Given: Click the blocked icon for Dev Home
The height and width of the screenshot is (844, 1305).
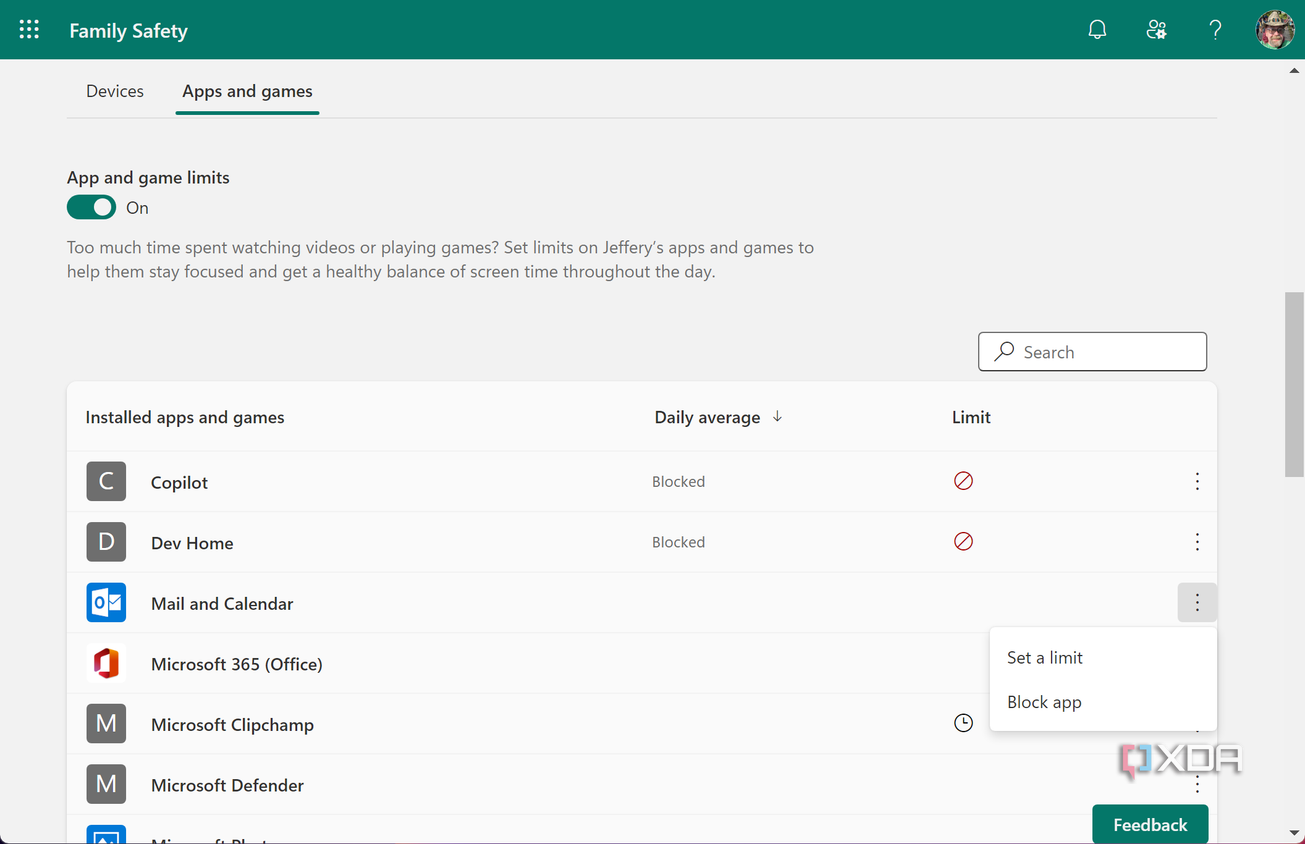Looking at the screenshot, I should point(963,542).
